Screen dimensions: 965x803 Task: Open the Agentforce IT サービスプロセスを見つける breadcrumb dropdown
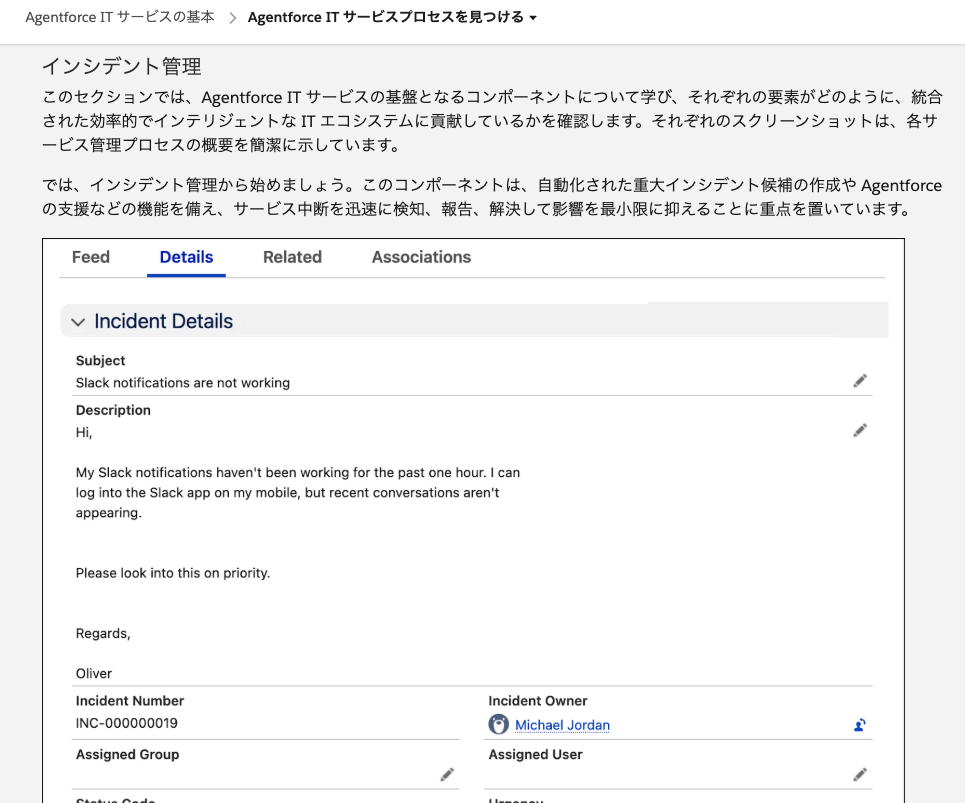[x=533, y=18]
